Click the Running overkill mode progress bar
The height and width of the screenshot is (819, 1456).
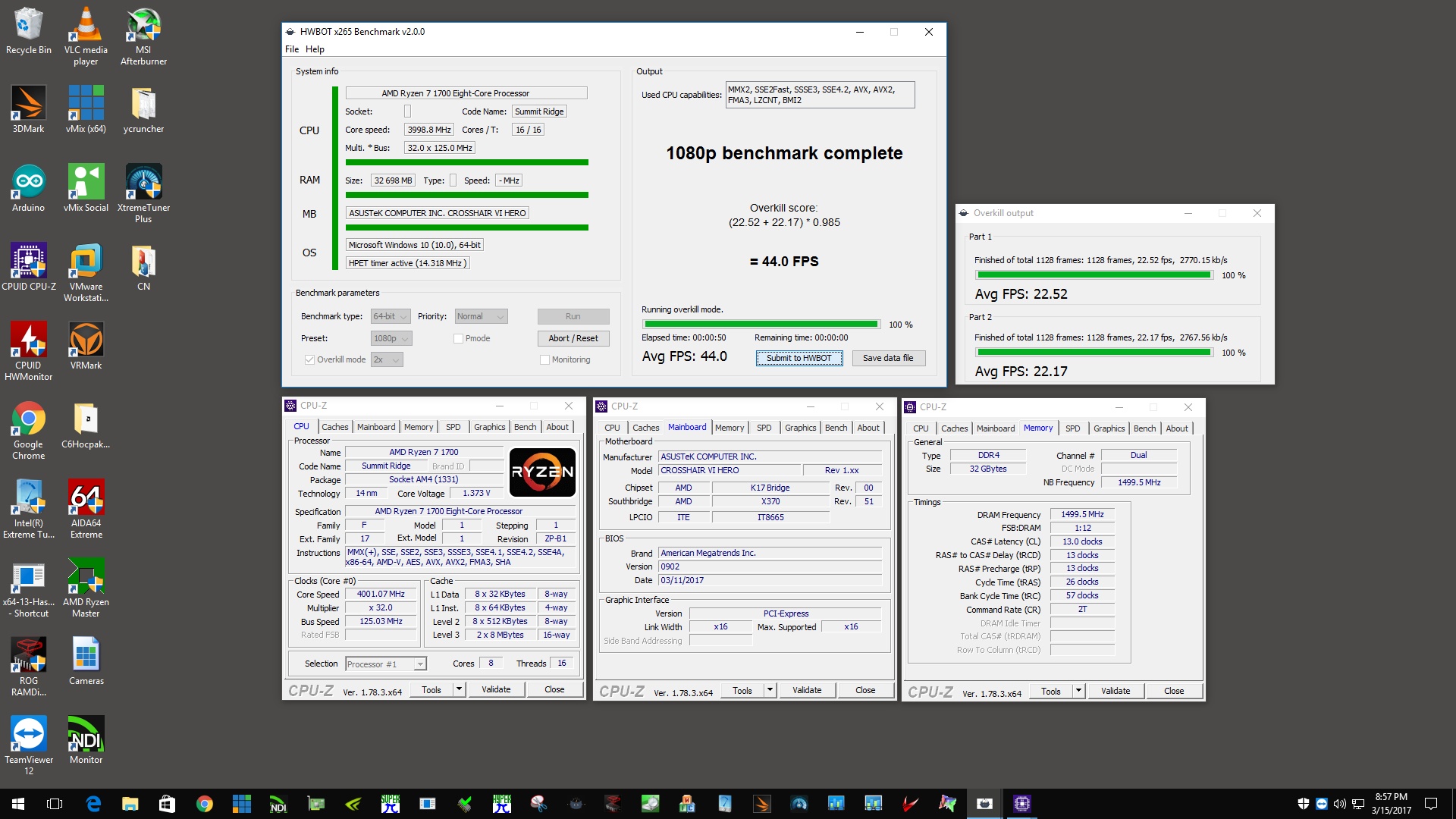(761, 325)
